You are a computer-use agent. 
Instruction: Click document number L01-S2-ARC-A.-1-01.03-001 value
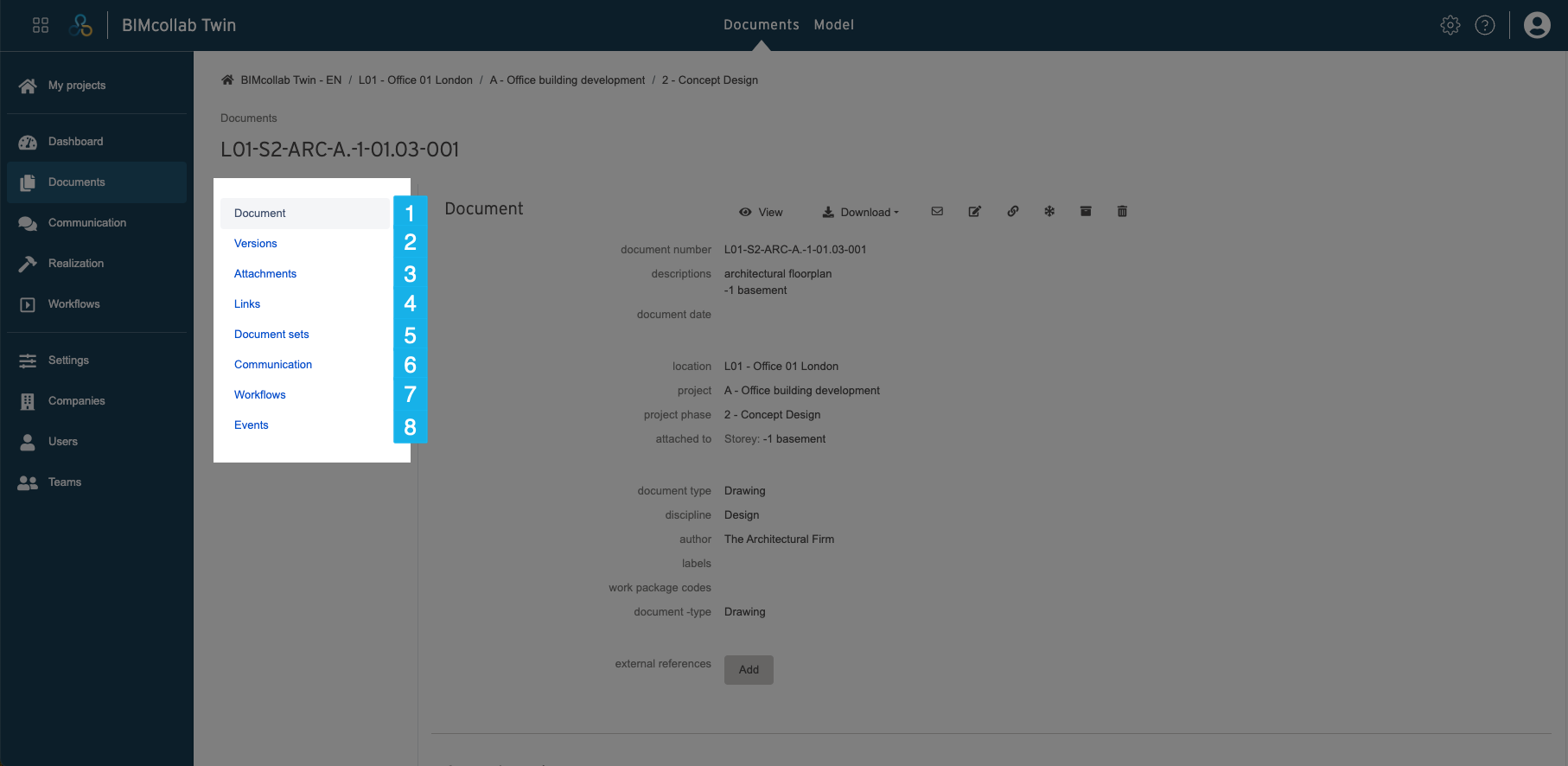[795, 250]
